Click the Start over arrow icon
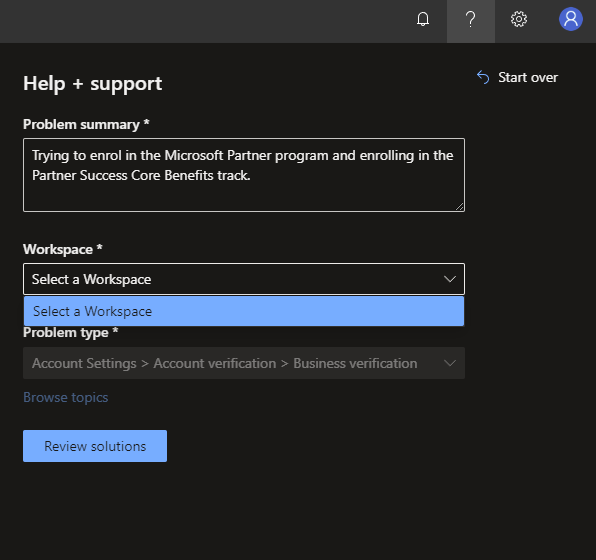596x560 pixels. [x=483, y=77]
